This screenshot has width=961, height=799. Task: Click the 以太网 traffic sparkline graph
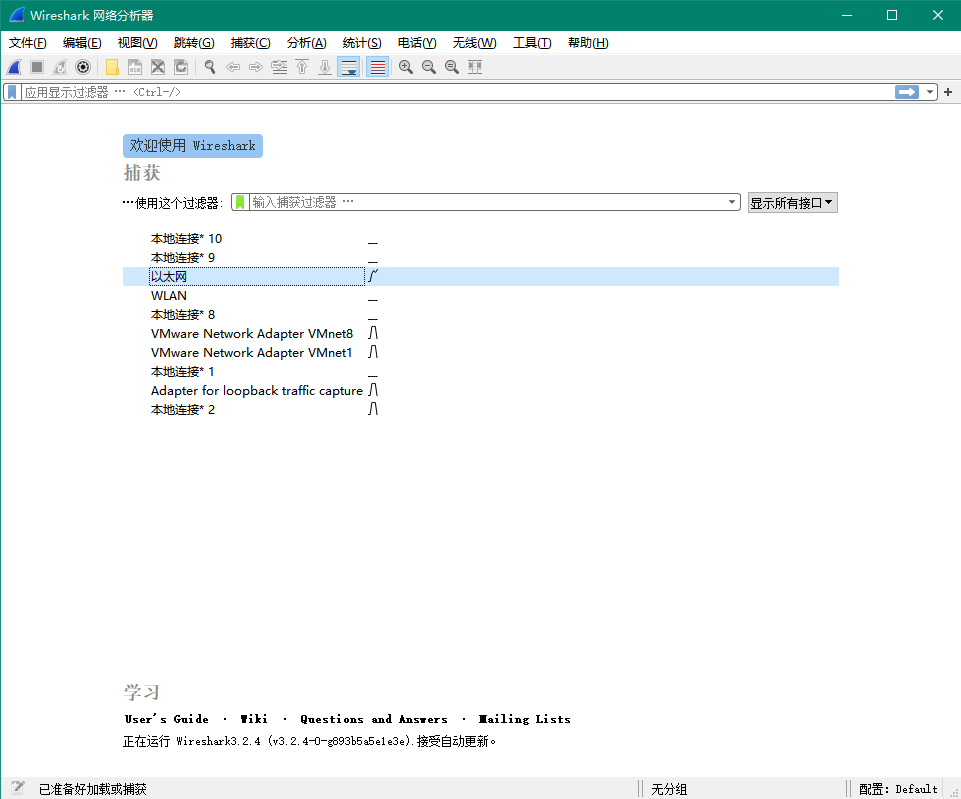tap(374, 276)
